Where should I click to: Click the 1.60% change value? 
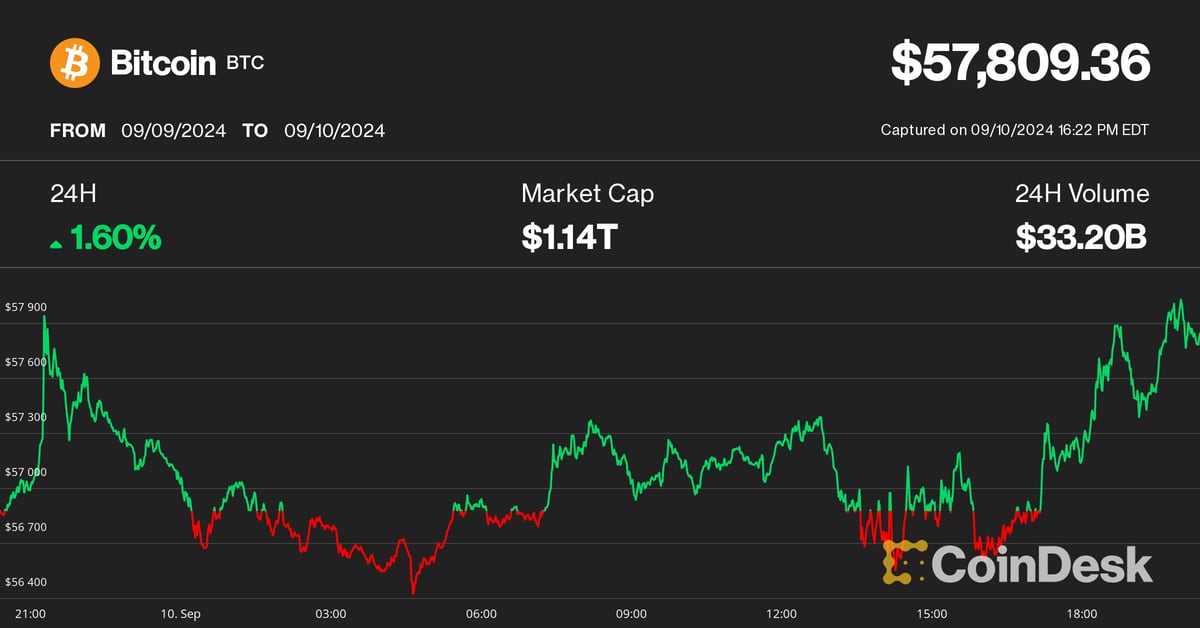pos(115,238)
